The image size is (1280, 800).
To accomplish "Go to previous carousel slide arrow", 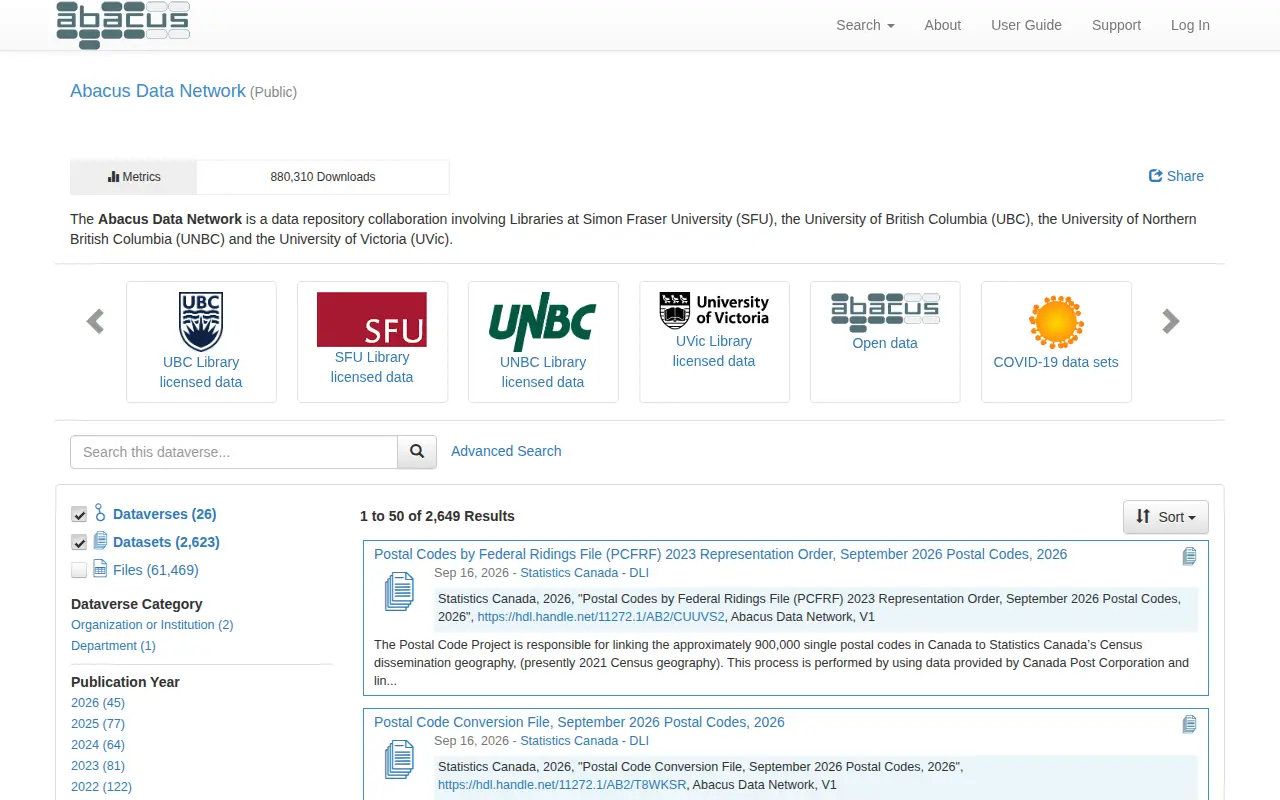I will (95, 321).
